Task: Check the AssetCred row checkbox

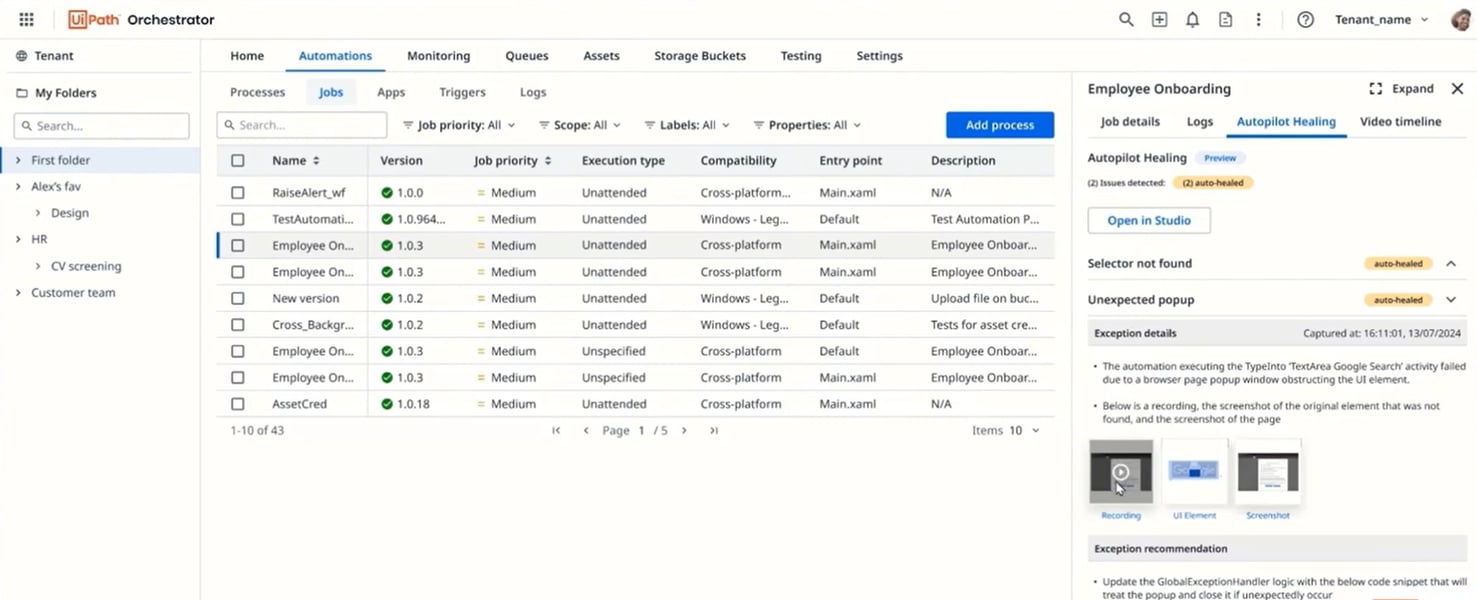Action: 237,404
